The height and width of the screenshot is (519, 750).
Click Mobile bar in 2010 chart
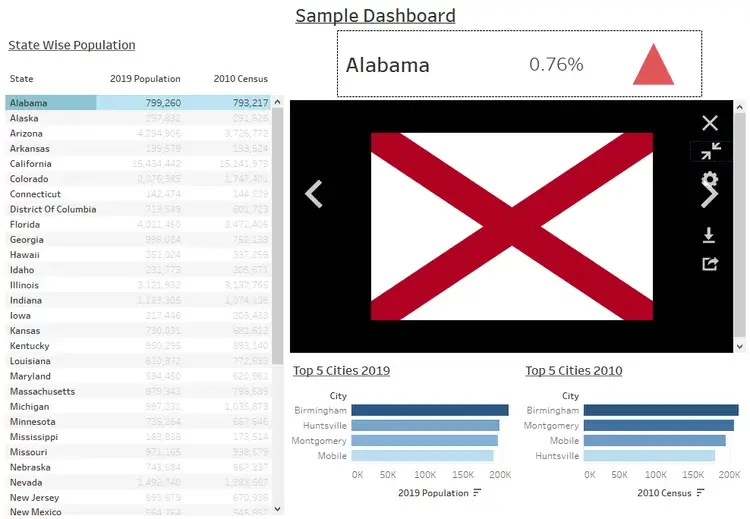655,441
